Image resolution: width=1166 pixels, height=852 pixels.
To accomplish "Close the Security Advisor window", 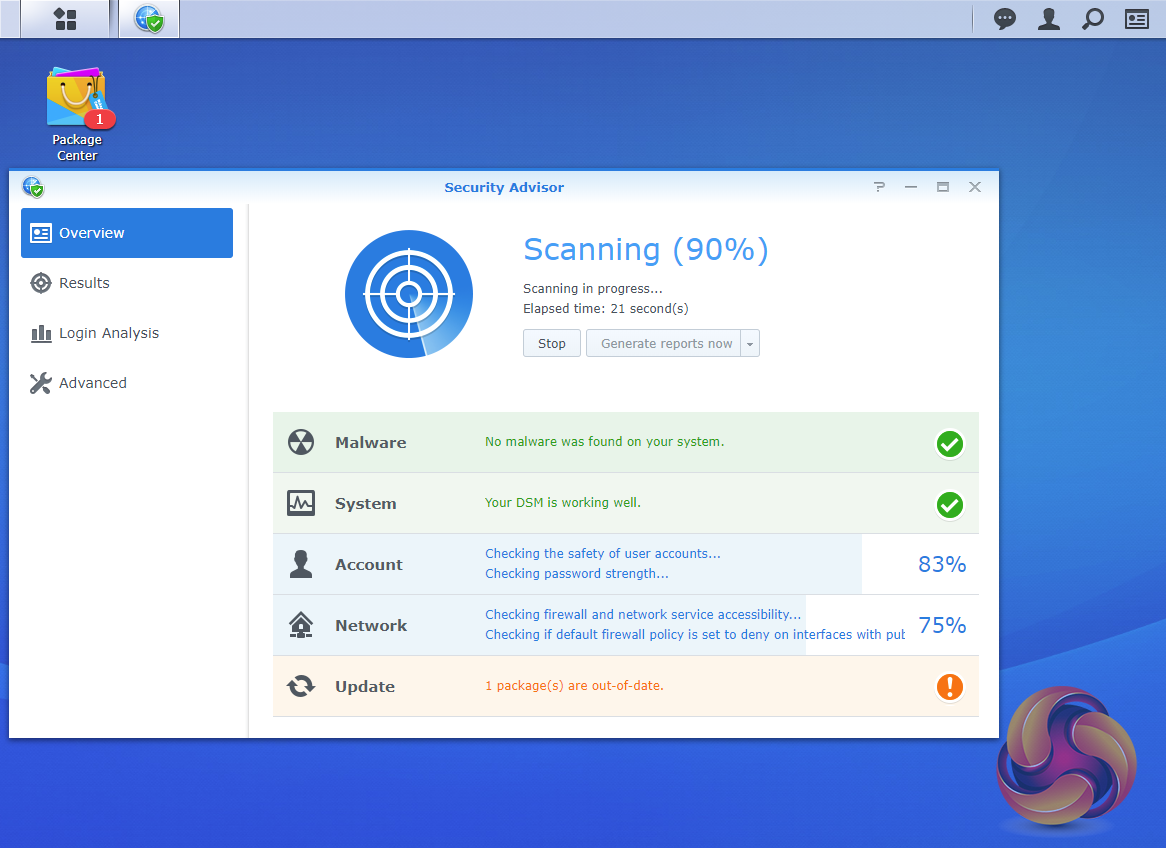I will [x=975, y=187].
